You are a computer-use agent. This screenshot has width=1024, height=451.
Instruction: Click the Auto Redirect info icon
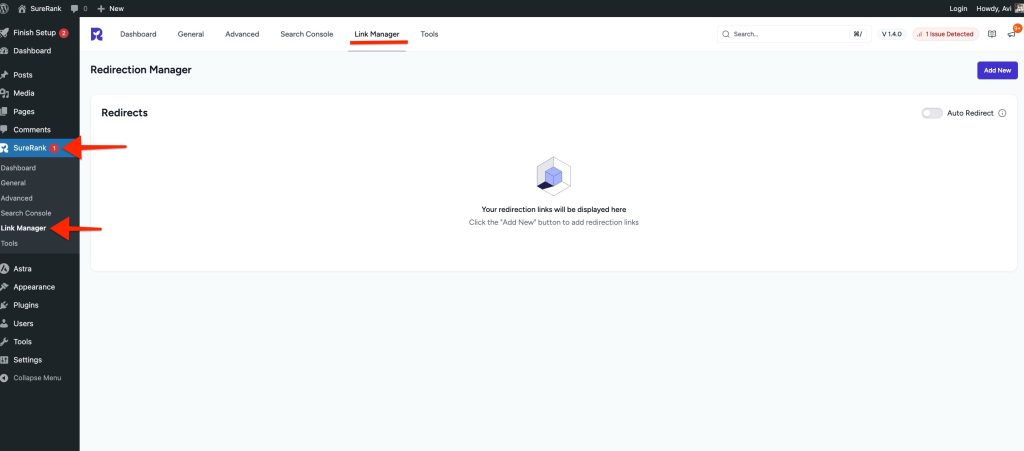tap(1002, 113)
